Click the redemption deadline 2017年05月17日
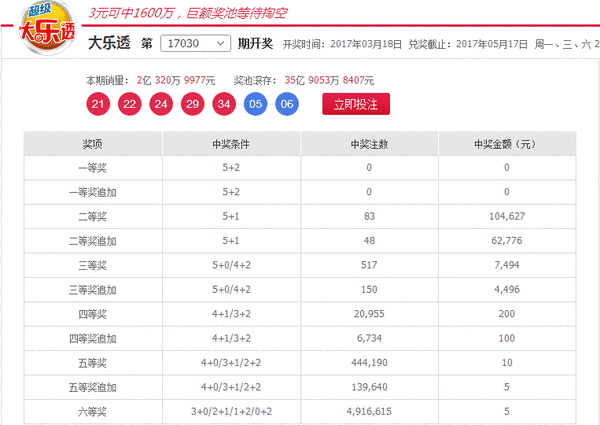 point(492,44)
